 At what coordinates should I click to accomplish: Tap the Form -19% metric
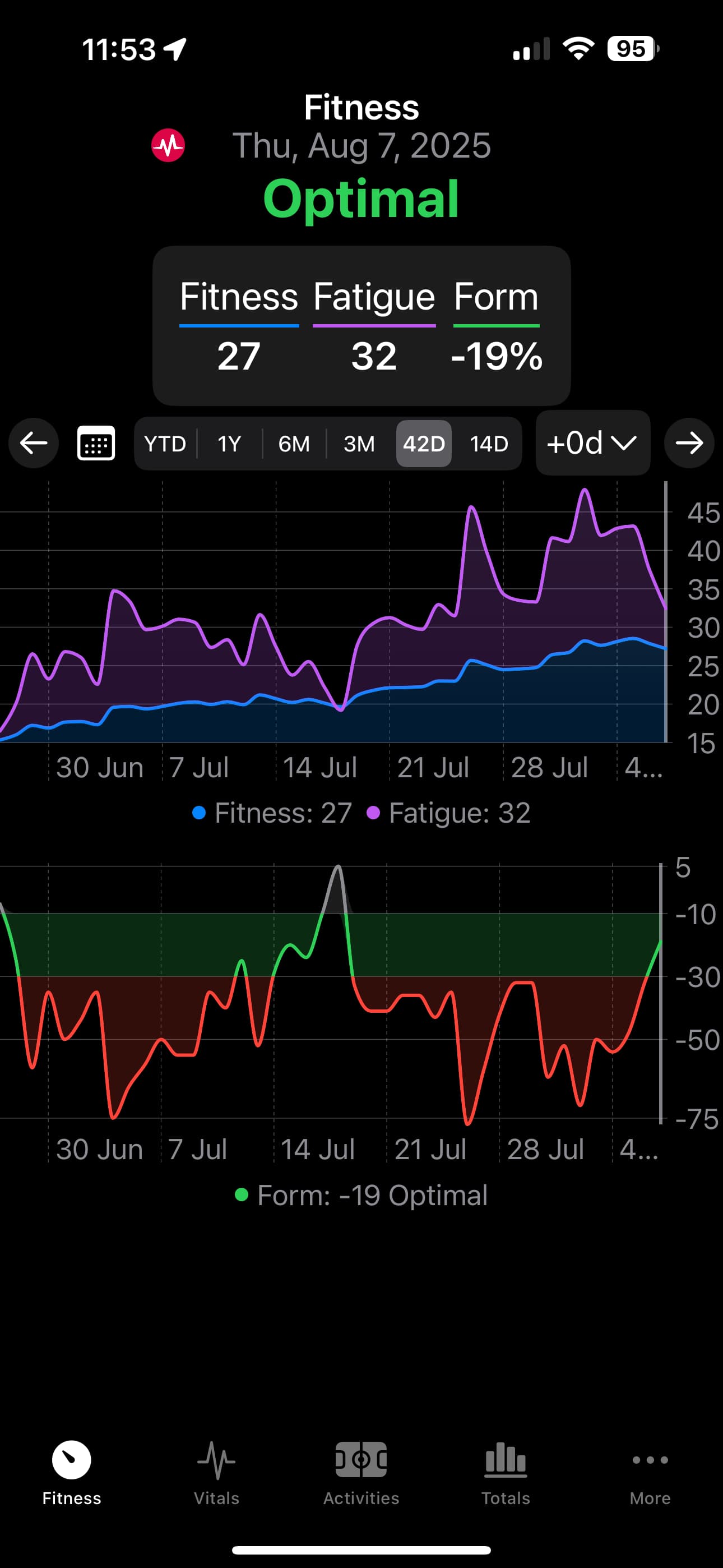[x=496, y=326]
